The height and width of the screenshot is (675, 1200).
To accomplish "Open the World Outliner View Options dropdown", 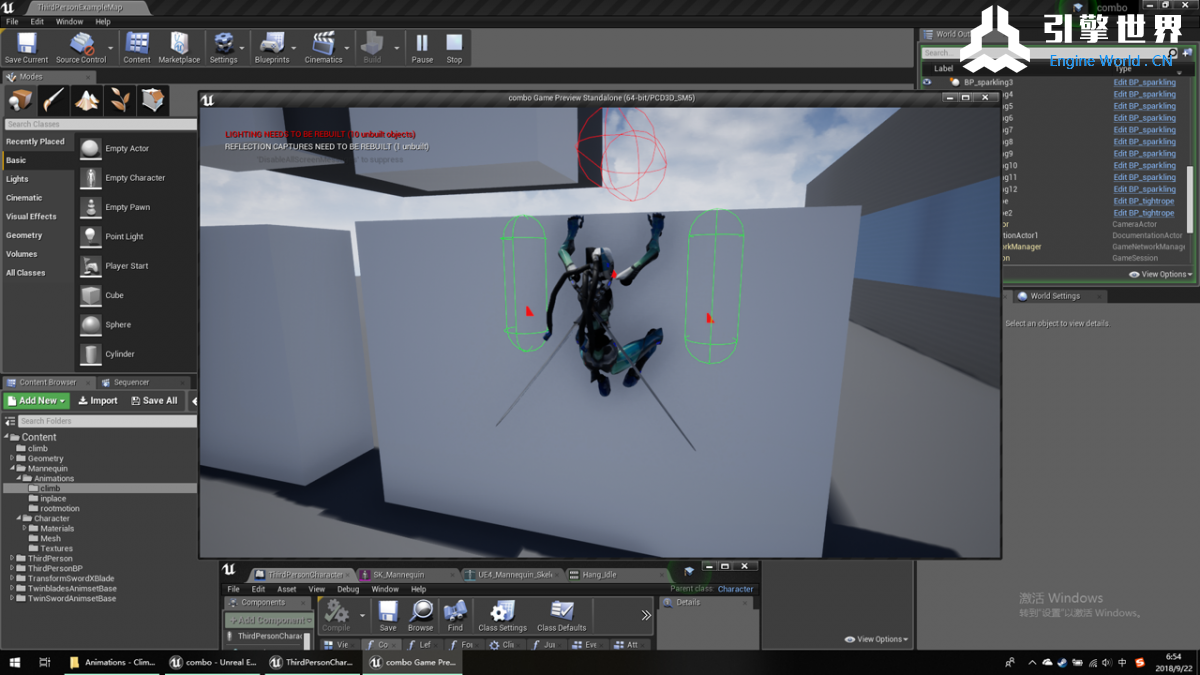I will point(1161,274).
